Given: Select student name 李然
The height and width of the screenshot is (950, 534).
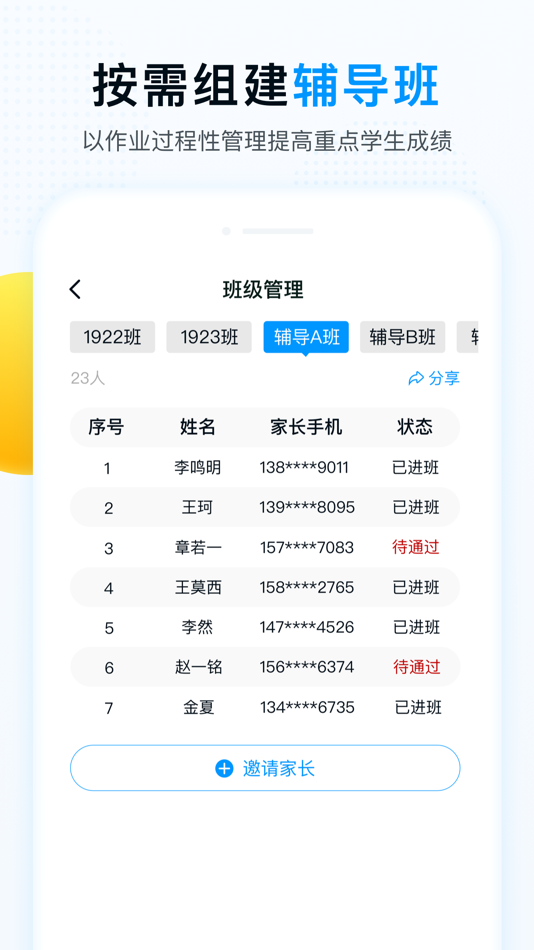Looking at the screenshot, I should [x=198, y=627].
